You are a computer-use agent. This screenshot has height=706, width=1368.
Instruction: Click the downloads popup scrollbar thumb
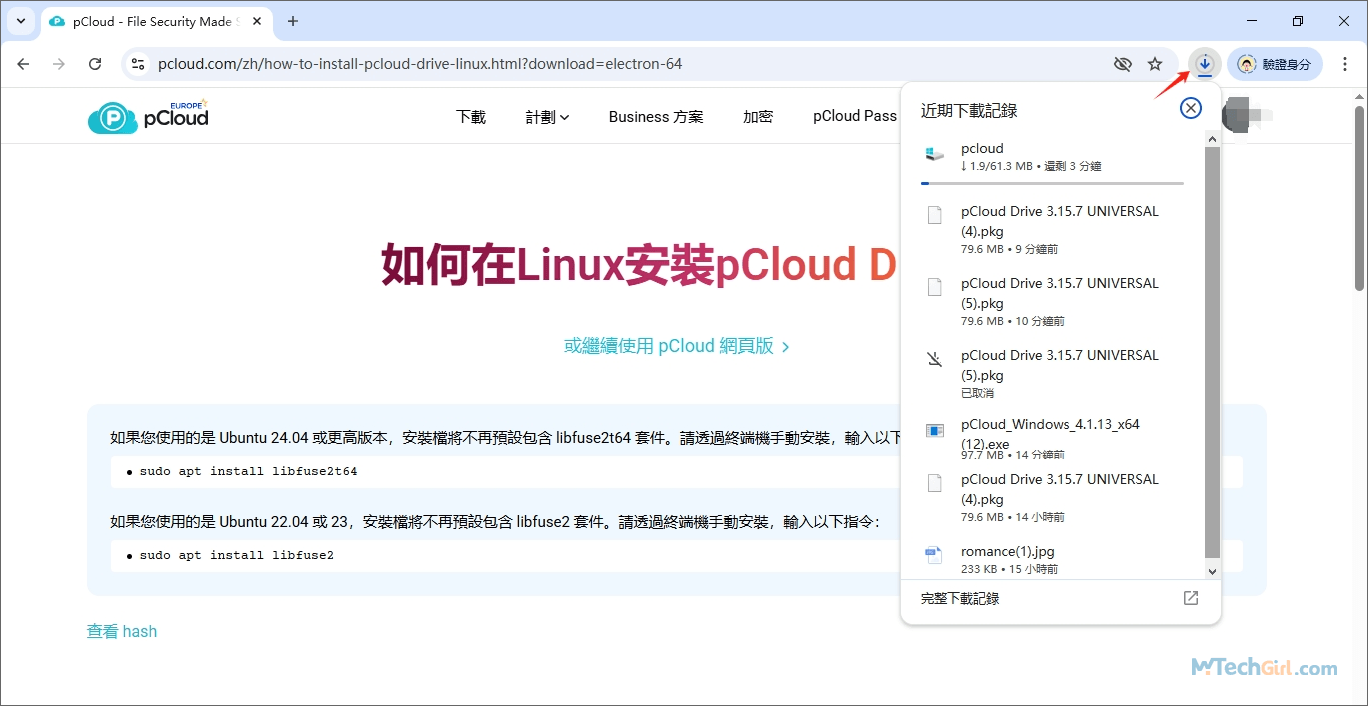[x=1213, y=352]
